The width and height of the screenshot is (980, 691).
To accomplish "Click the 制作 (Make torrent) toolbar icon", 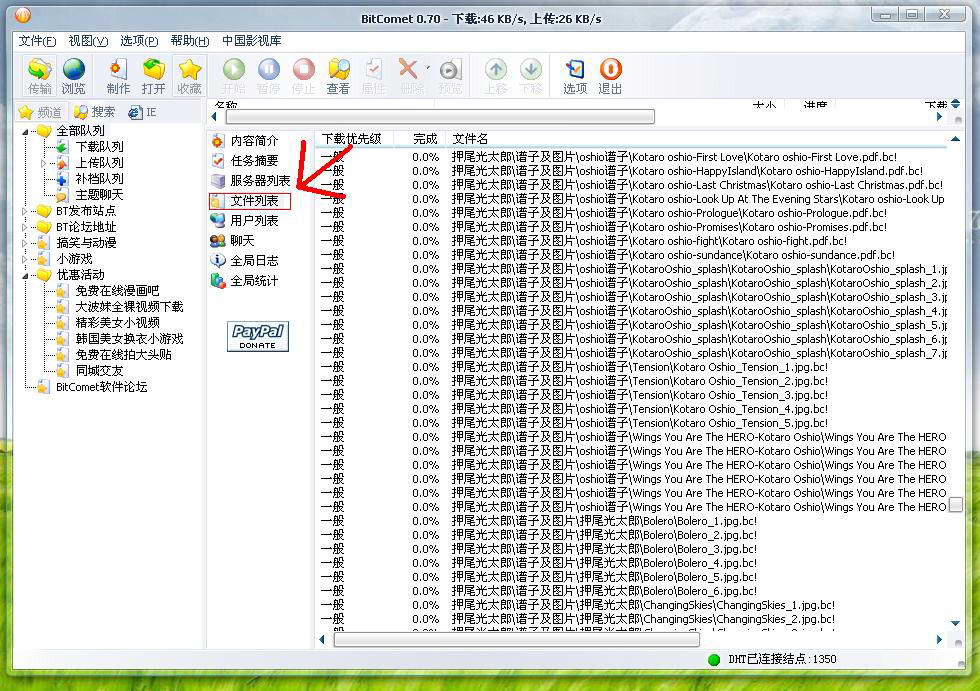I will click(x=118, y=76).
